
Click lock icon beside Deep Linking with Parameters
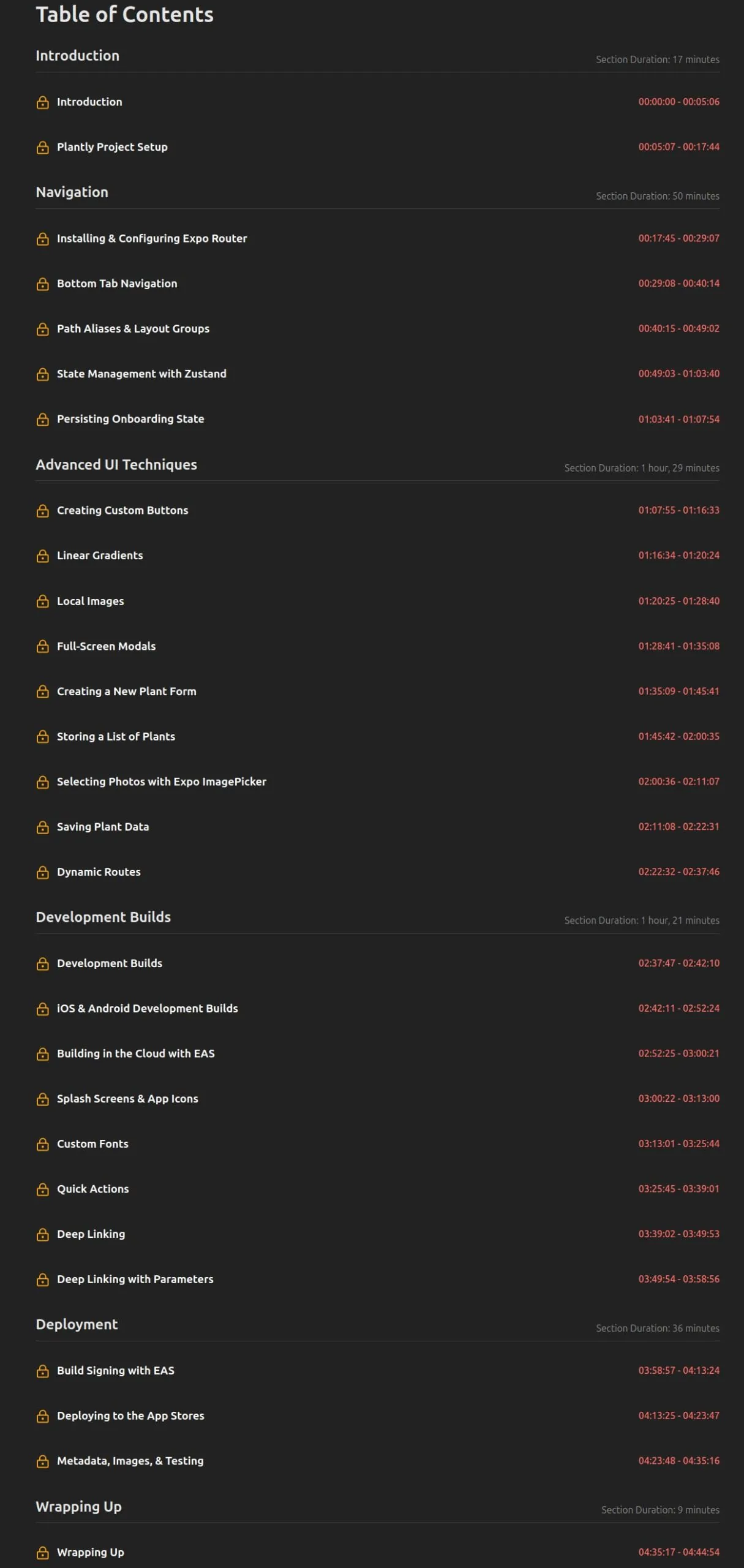click(42, 1280)
